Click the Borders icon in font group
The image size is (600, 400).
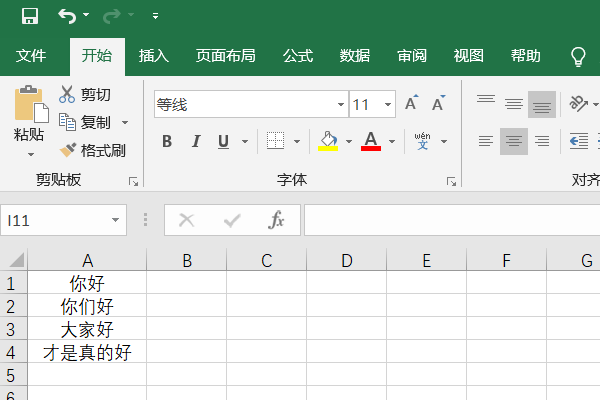[275, 141]
